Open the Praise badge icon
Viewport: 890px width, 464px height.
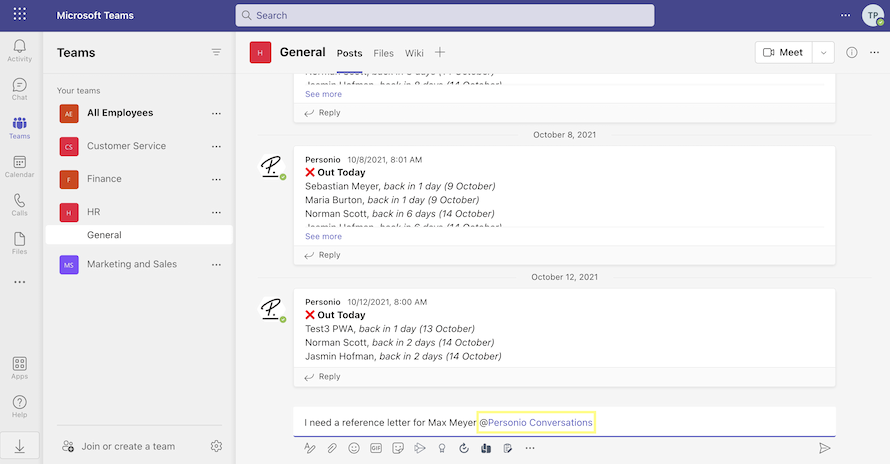(442, 448)
